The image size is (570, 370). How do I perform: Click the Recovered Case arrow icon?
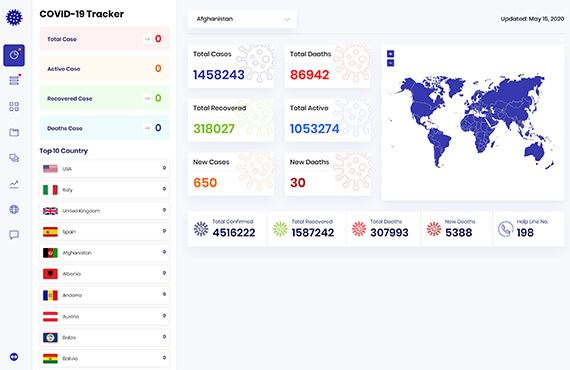pos(147,98)
